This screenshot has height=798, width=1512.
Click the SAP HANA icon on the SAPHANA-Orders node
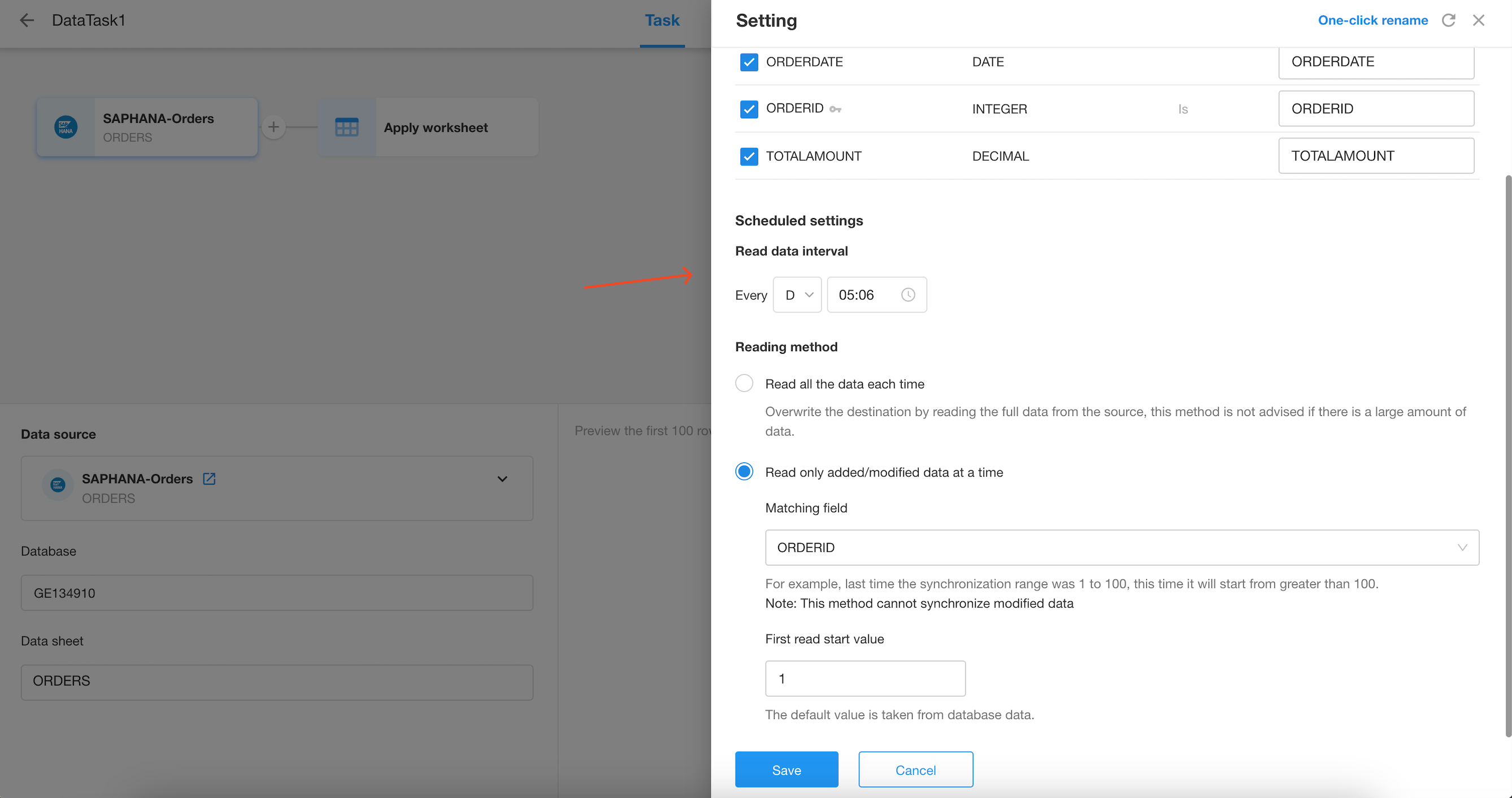(x=66, y=127)
